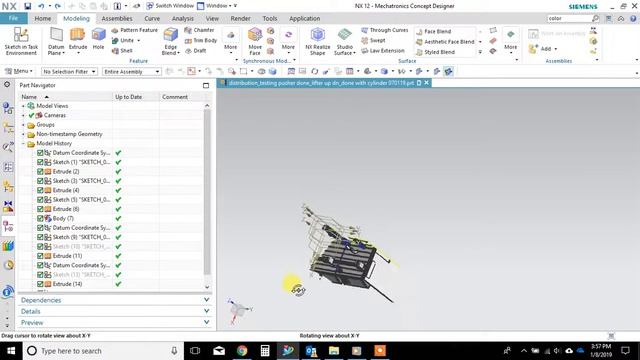This screenshot has width=640, height=360.
Task: Collapse Model History folder
Action: pyautogui.click(x=23, y=144)
